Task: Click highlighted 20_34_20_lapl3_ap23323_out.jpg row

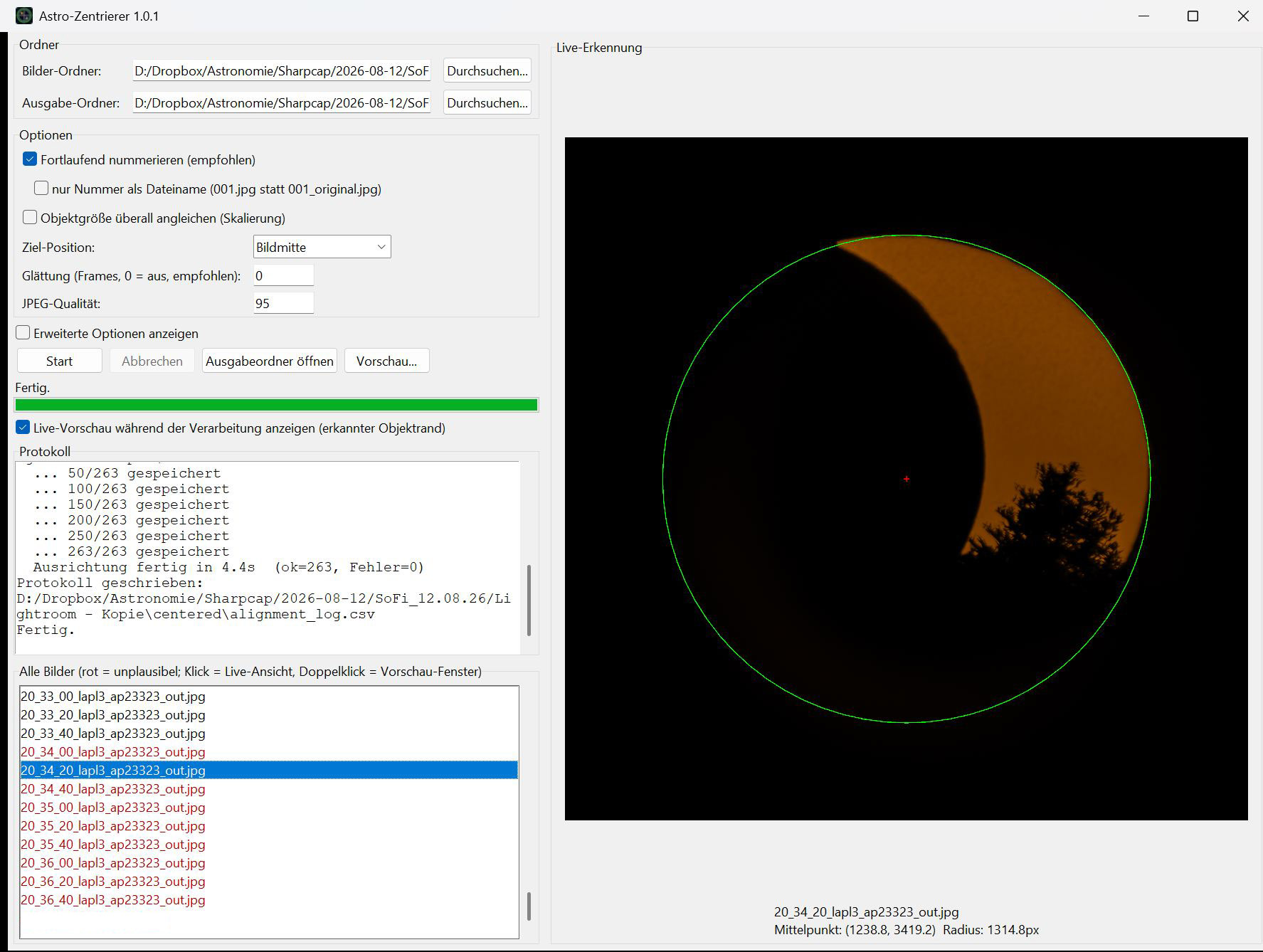Action: point(269,770)
